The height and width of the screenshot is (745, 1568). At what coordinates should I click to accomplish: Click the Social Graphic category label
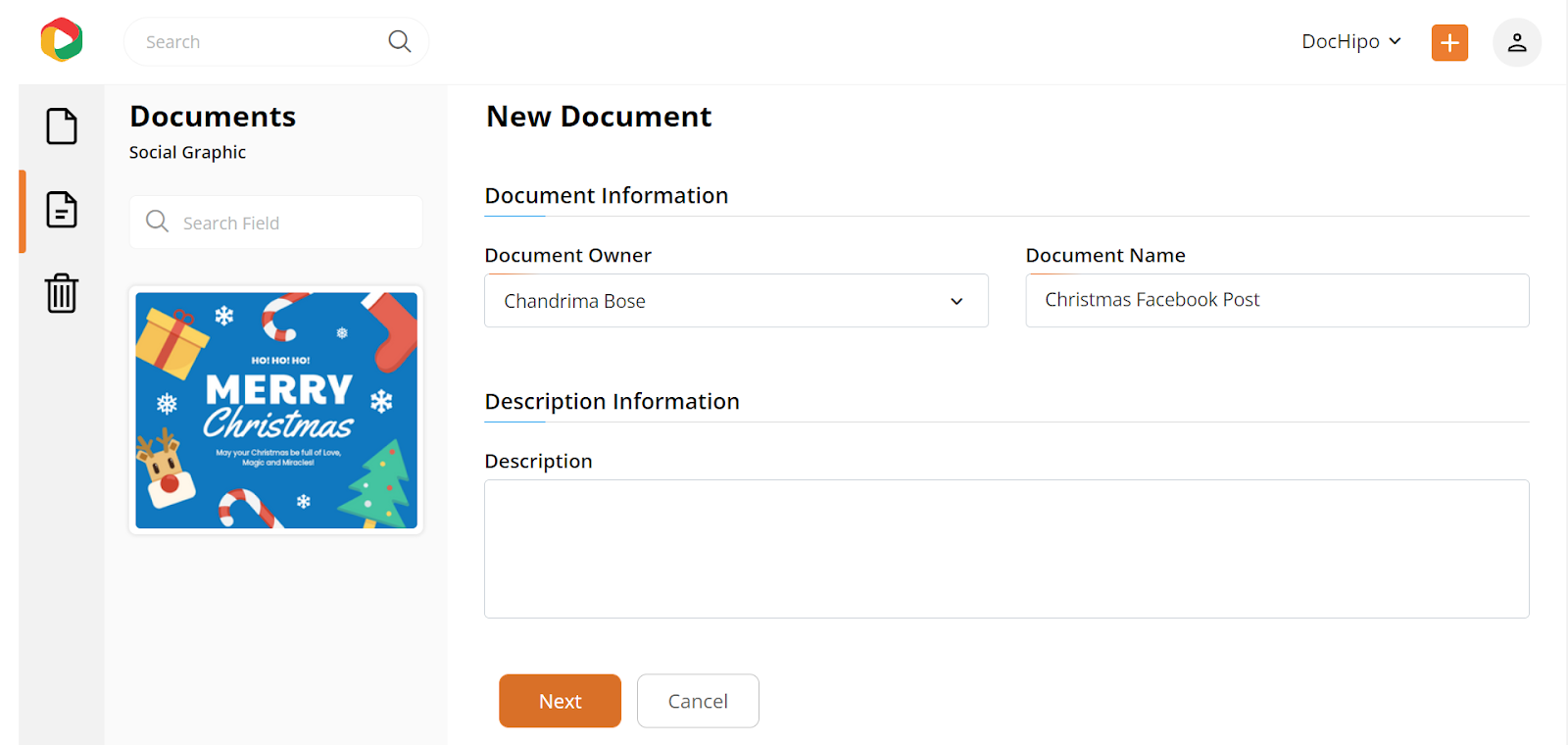187,152
